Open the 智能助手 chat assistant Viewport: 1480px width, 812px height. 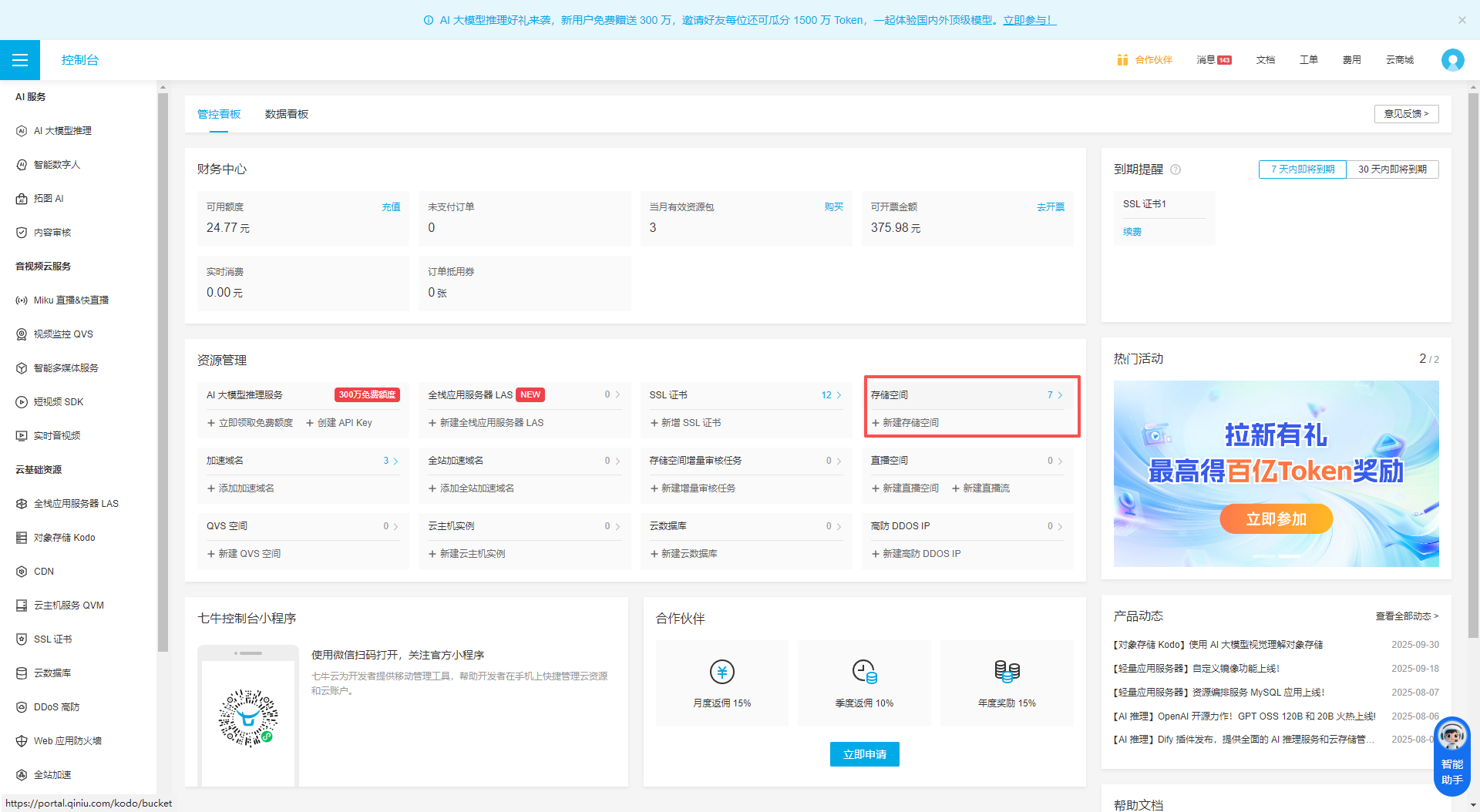coord(1451,757)
